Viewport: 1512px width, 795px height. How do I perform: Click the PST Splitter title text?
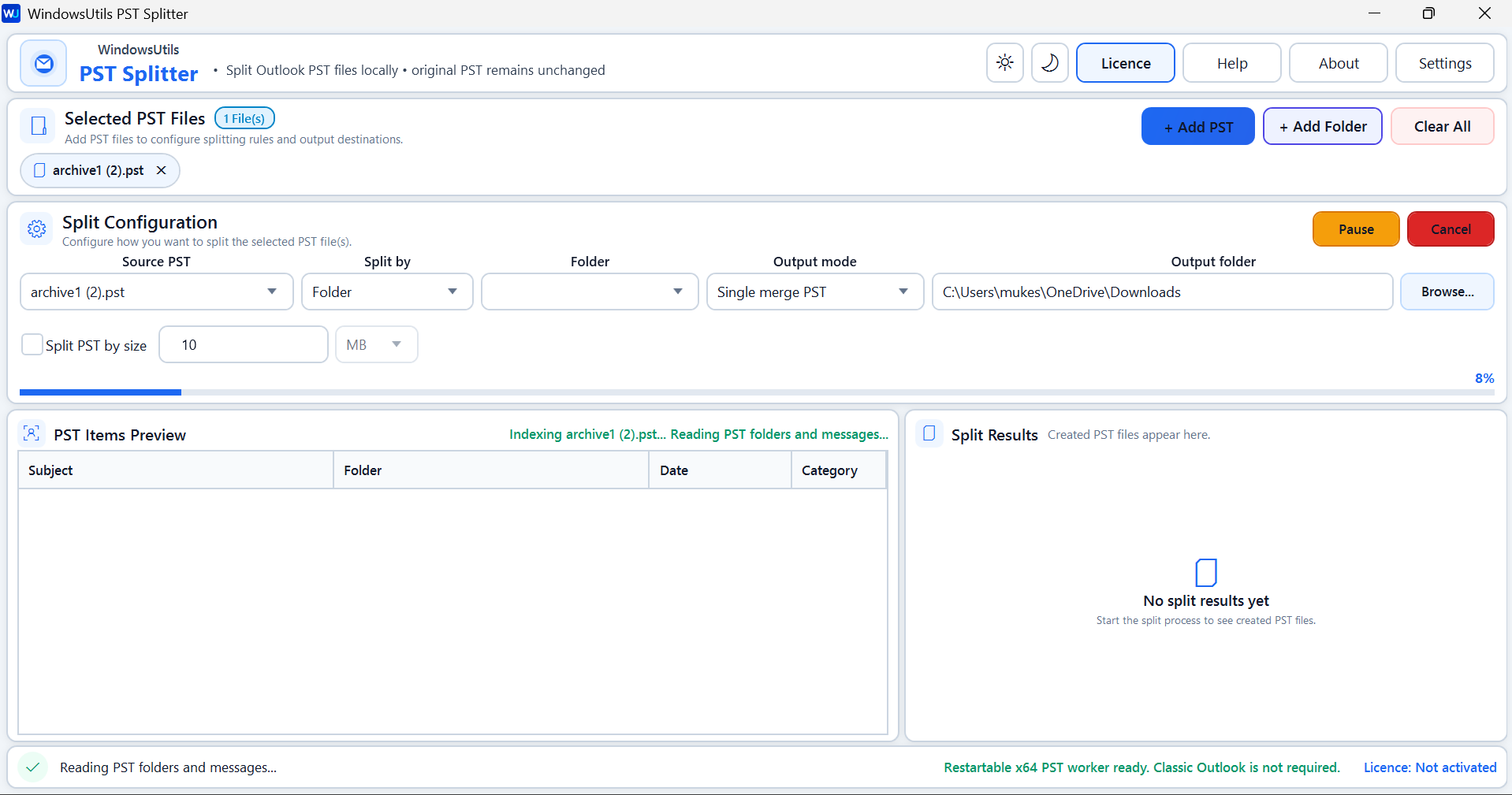(139, 73)
